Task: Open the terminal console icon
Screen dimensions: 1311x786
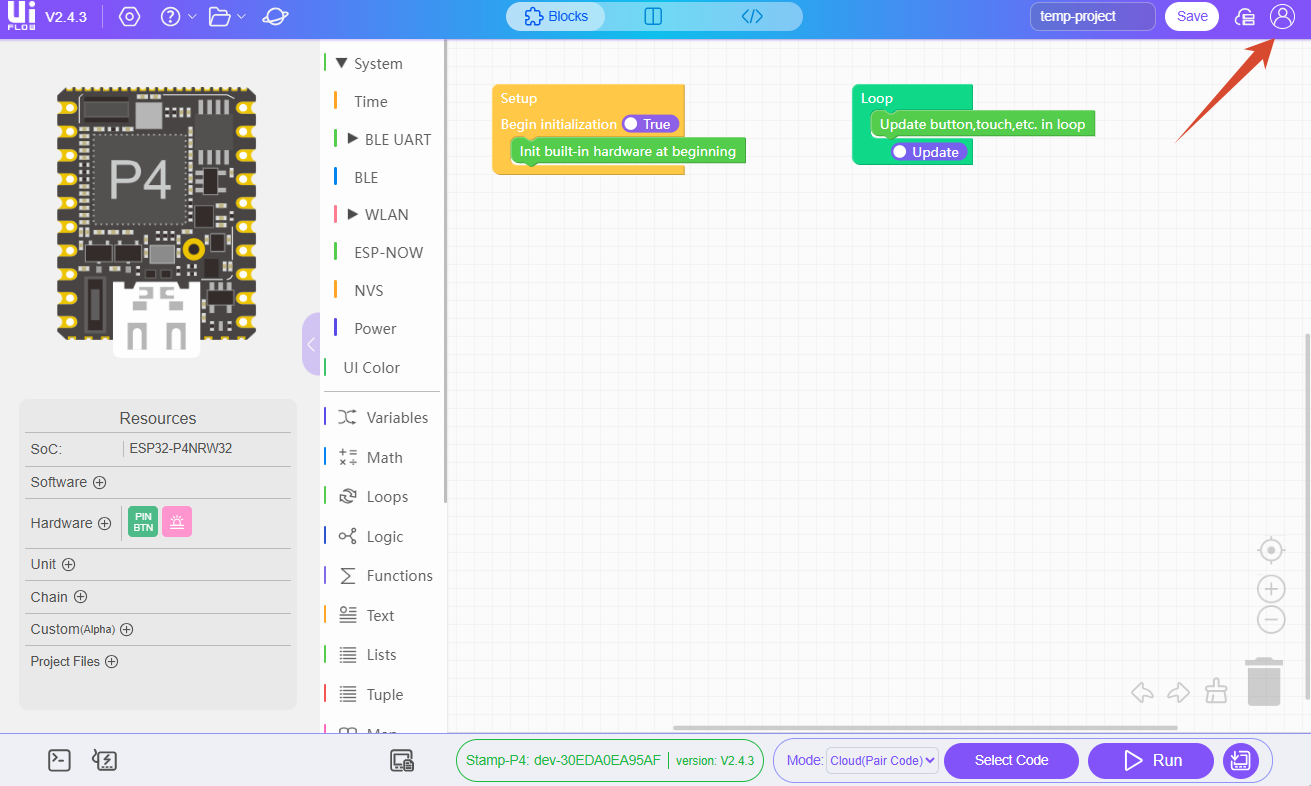Action: coord(59,760)
